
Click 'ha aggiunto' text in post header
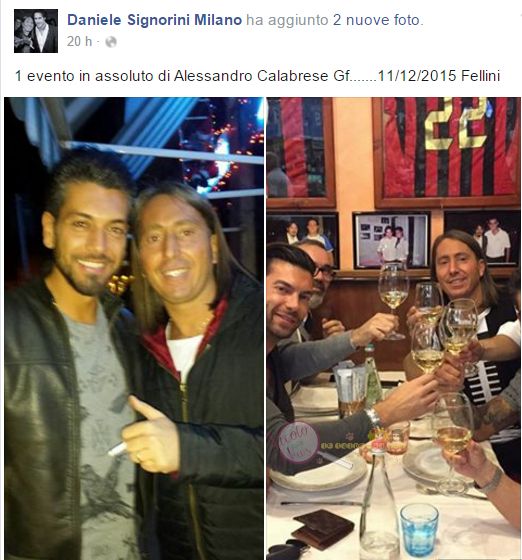point(287,20)
